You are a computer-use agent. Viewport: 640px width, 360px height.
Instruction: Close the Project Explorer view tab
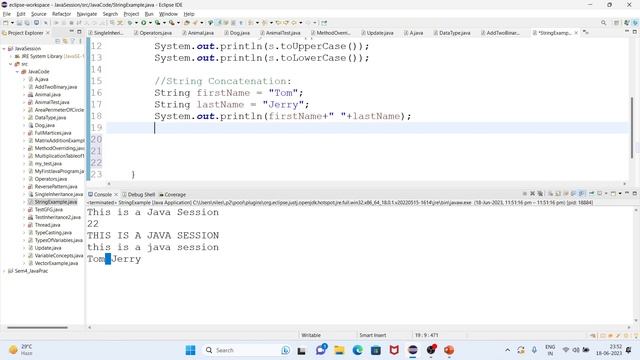[48, 33]
